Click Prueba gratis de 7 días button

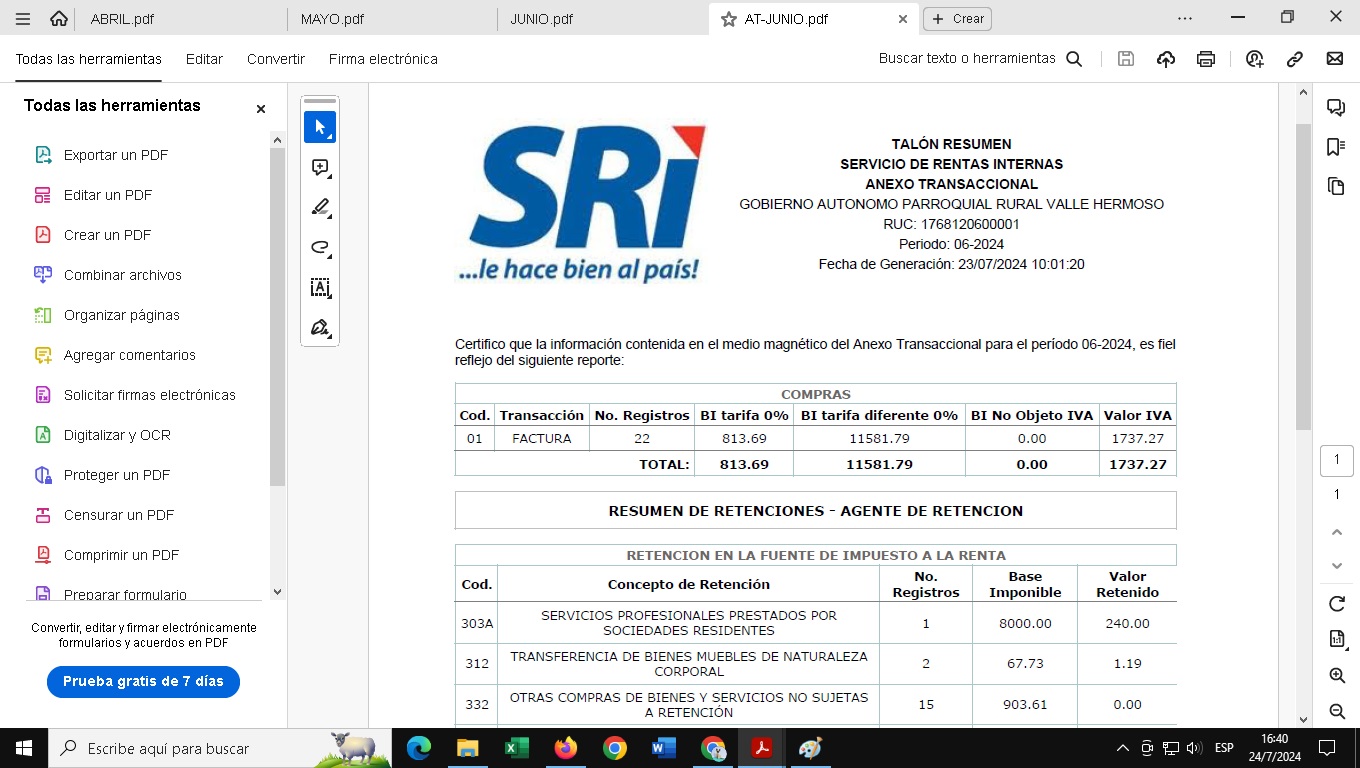(143, 681)
